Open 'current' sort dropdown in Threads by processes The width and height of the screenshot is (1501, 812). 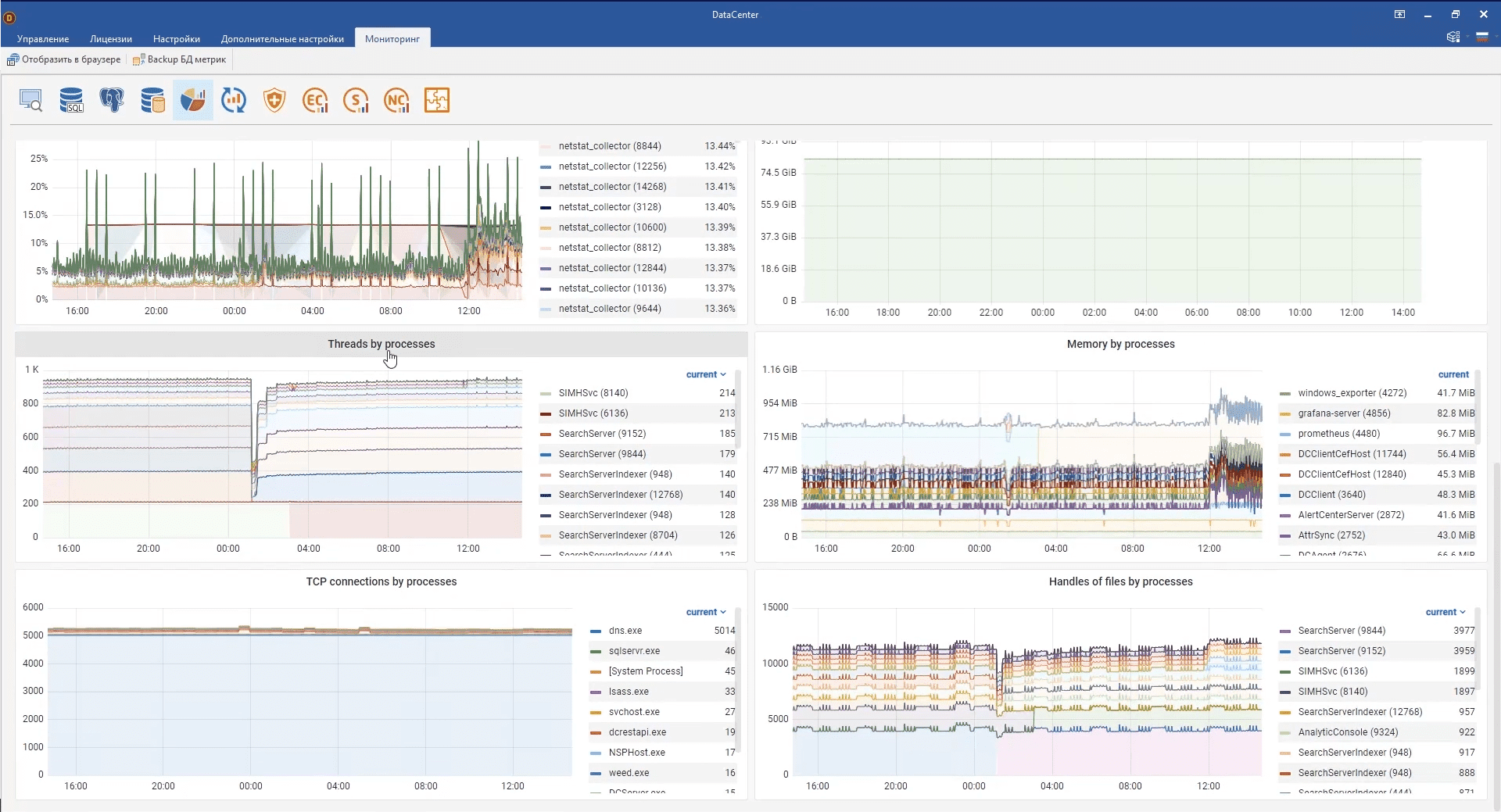(x=706, y=374)
